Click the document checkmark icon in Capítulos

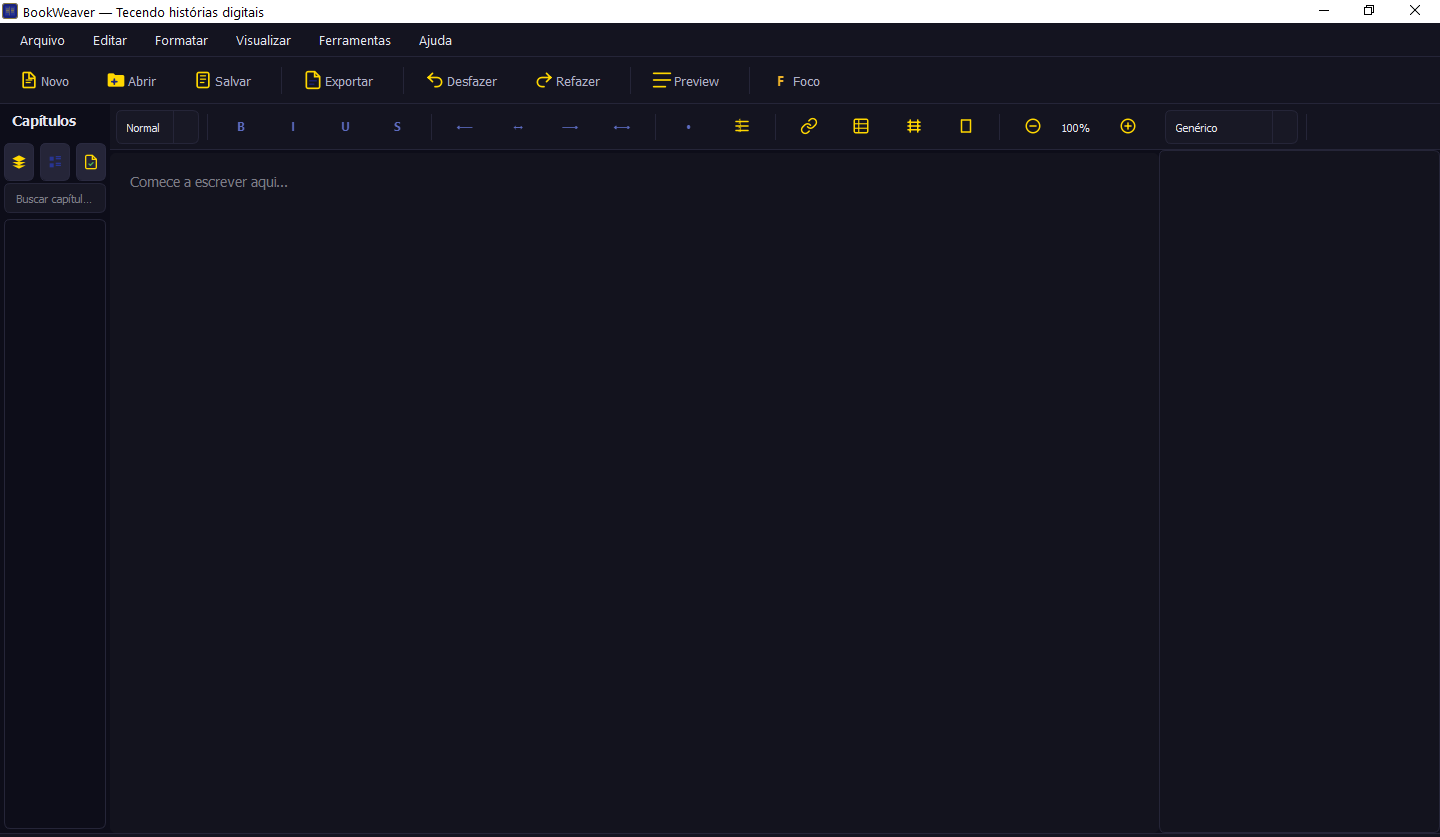(x=91, y=162)
